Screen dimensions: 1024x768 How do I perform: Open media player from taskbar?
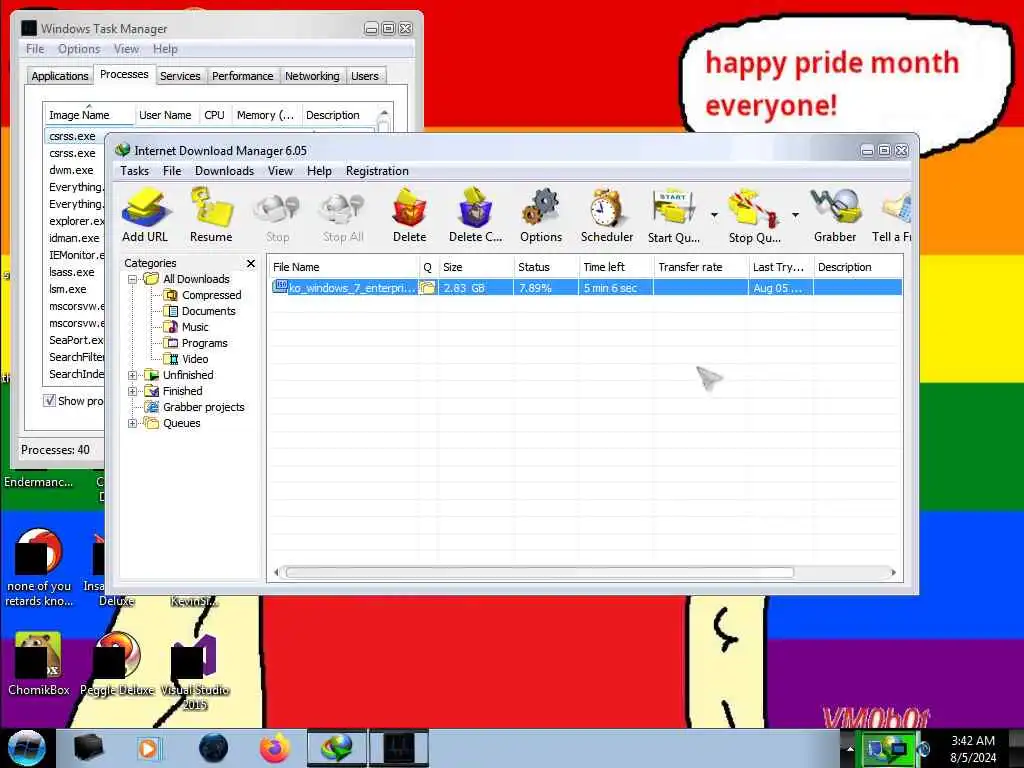149,748
